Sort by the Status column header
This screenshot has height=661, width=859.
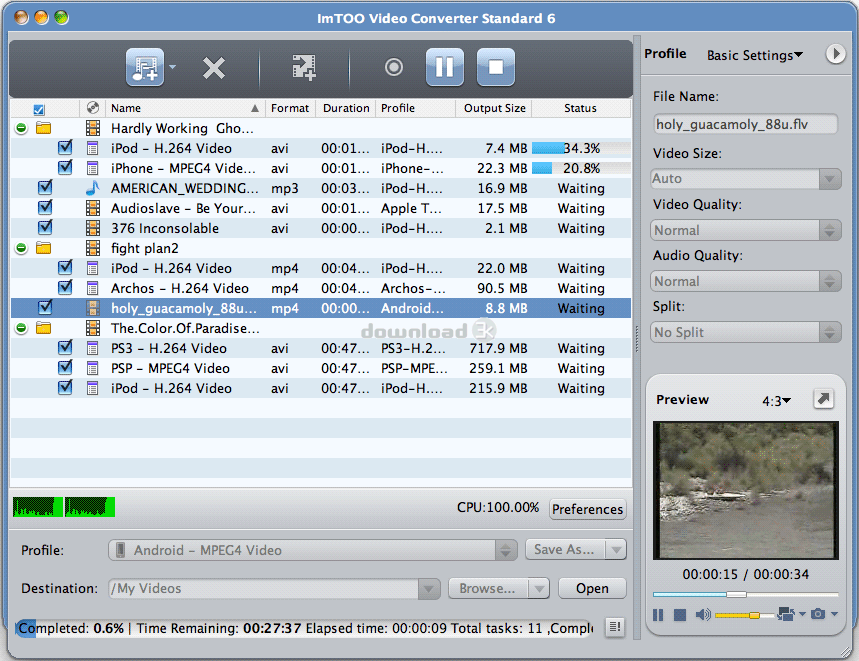pyautogui.click(x=580, y=108)
